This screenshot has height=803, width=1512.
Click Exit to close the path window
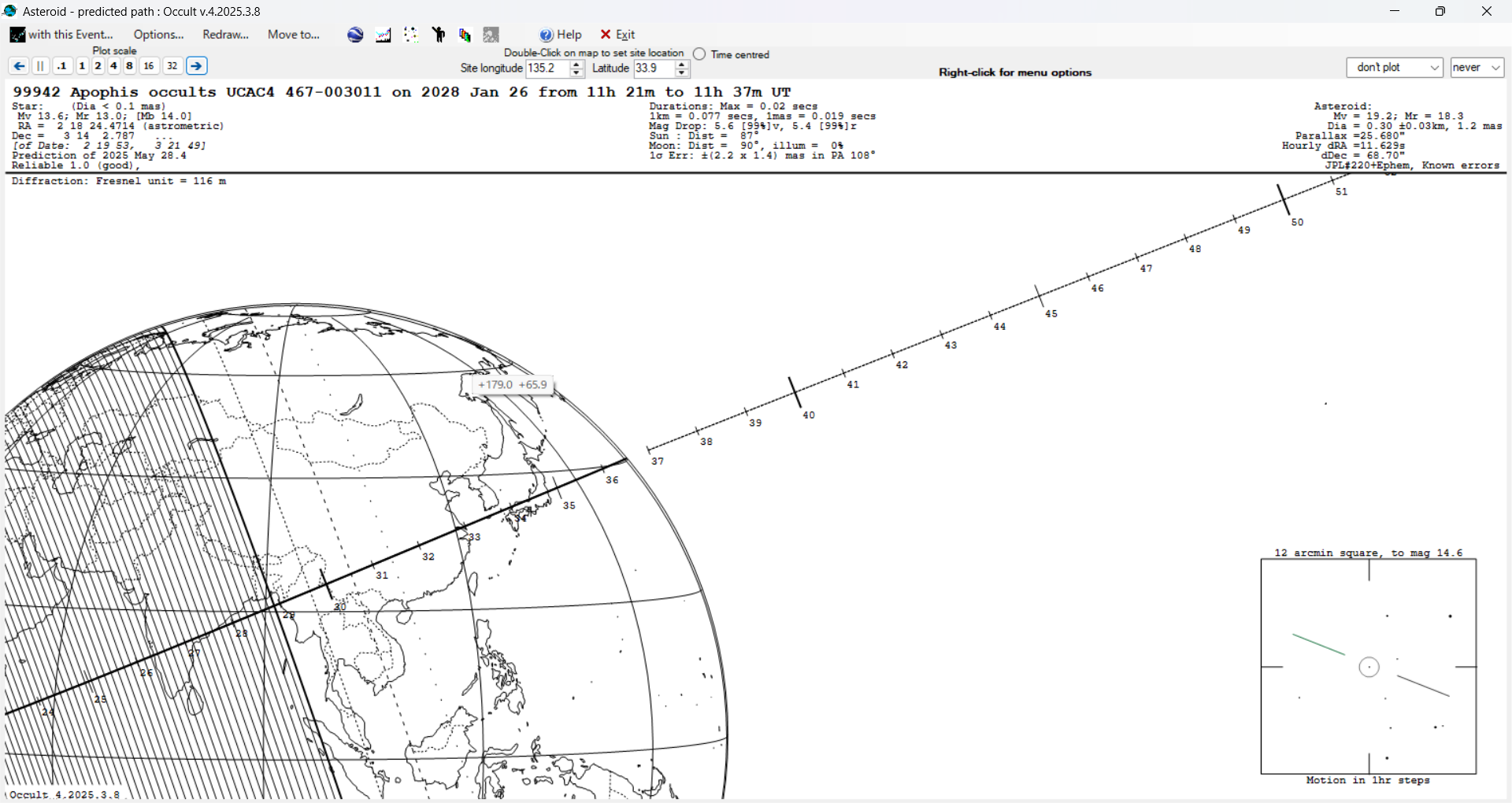[617, 35]
